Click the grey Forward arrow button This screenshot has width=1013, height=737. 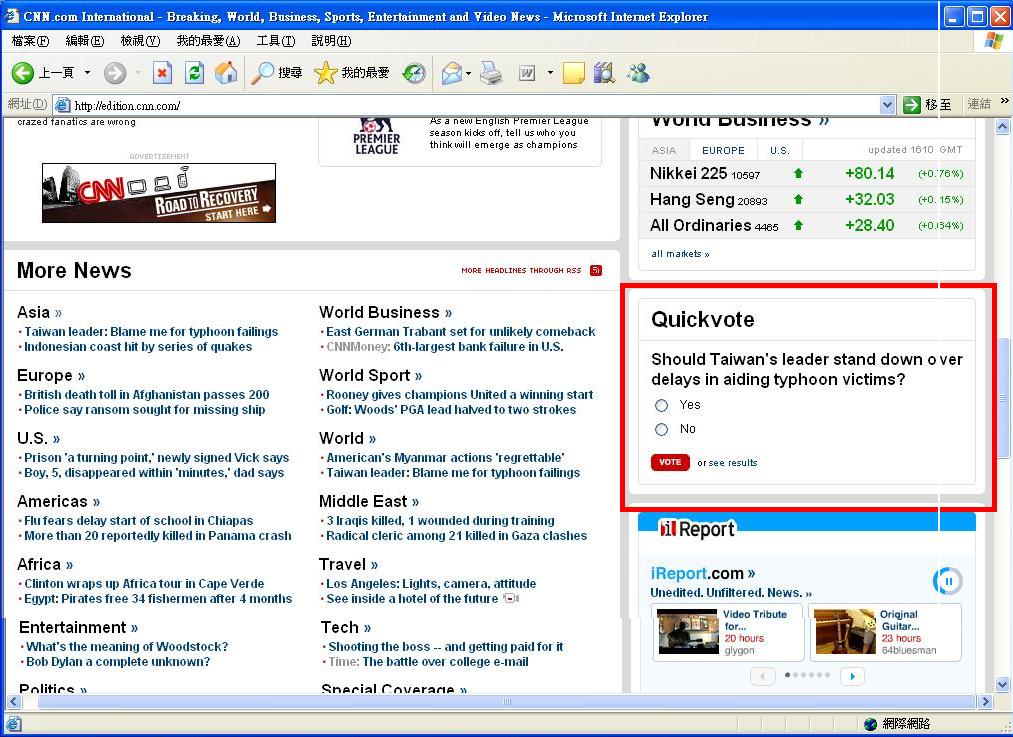[115, 73]
